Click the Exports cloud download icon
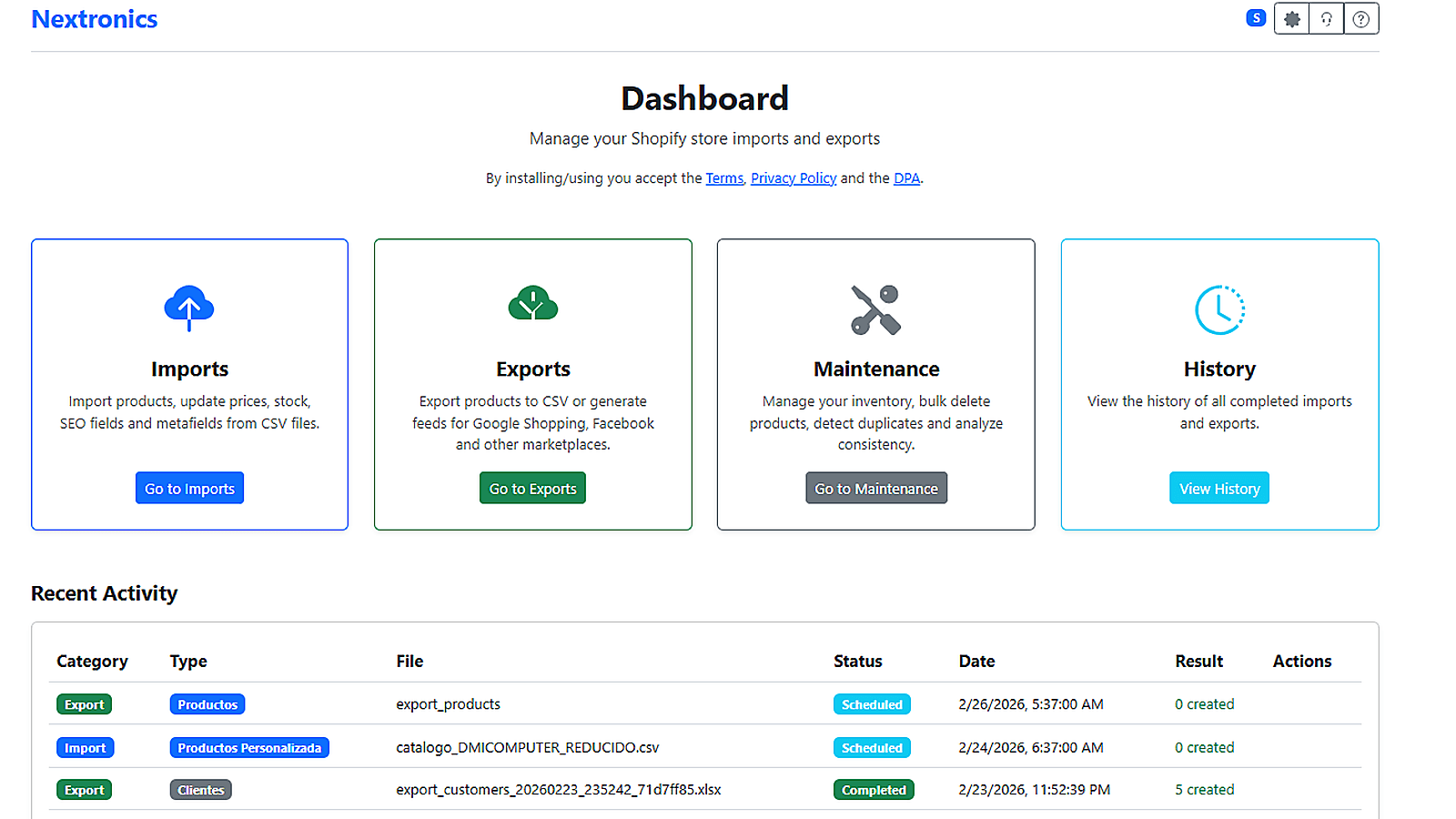 point(533,304)
